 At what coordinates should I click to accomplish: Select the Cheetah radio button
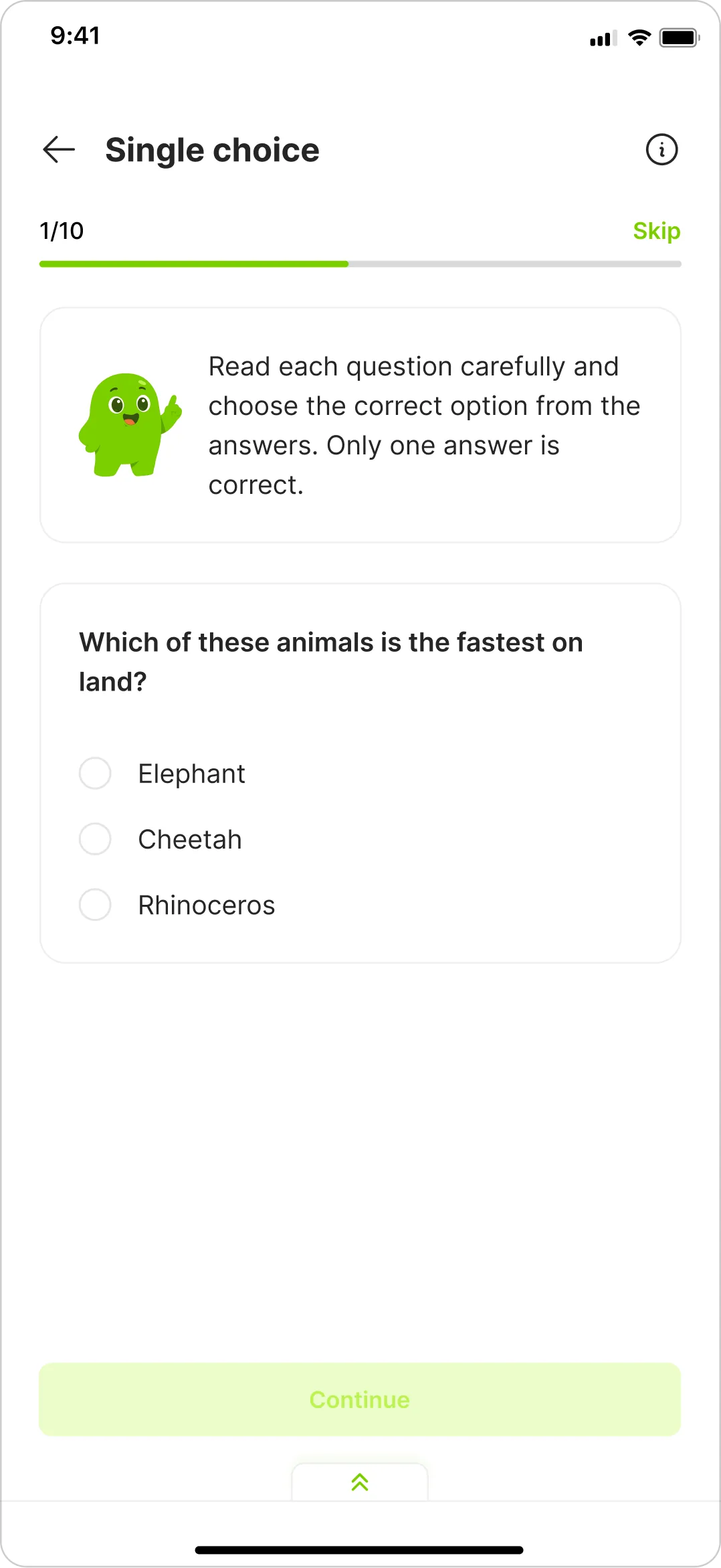click(95, 839)
